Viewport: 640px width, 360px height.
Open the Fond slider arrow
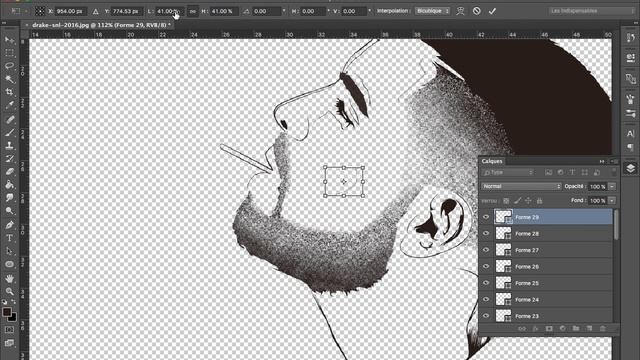(x=612, y=201)
